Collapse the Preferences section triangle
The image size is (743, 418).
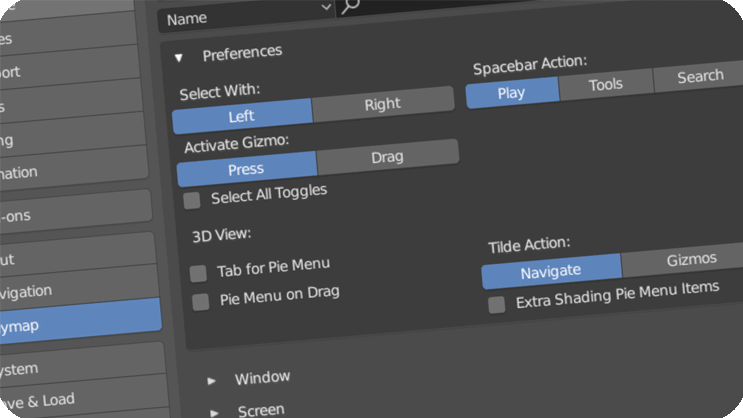[179, 57]
